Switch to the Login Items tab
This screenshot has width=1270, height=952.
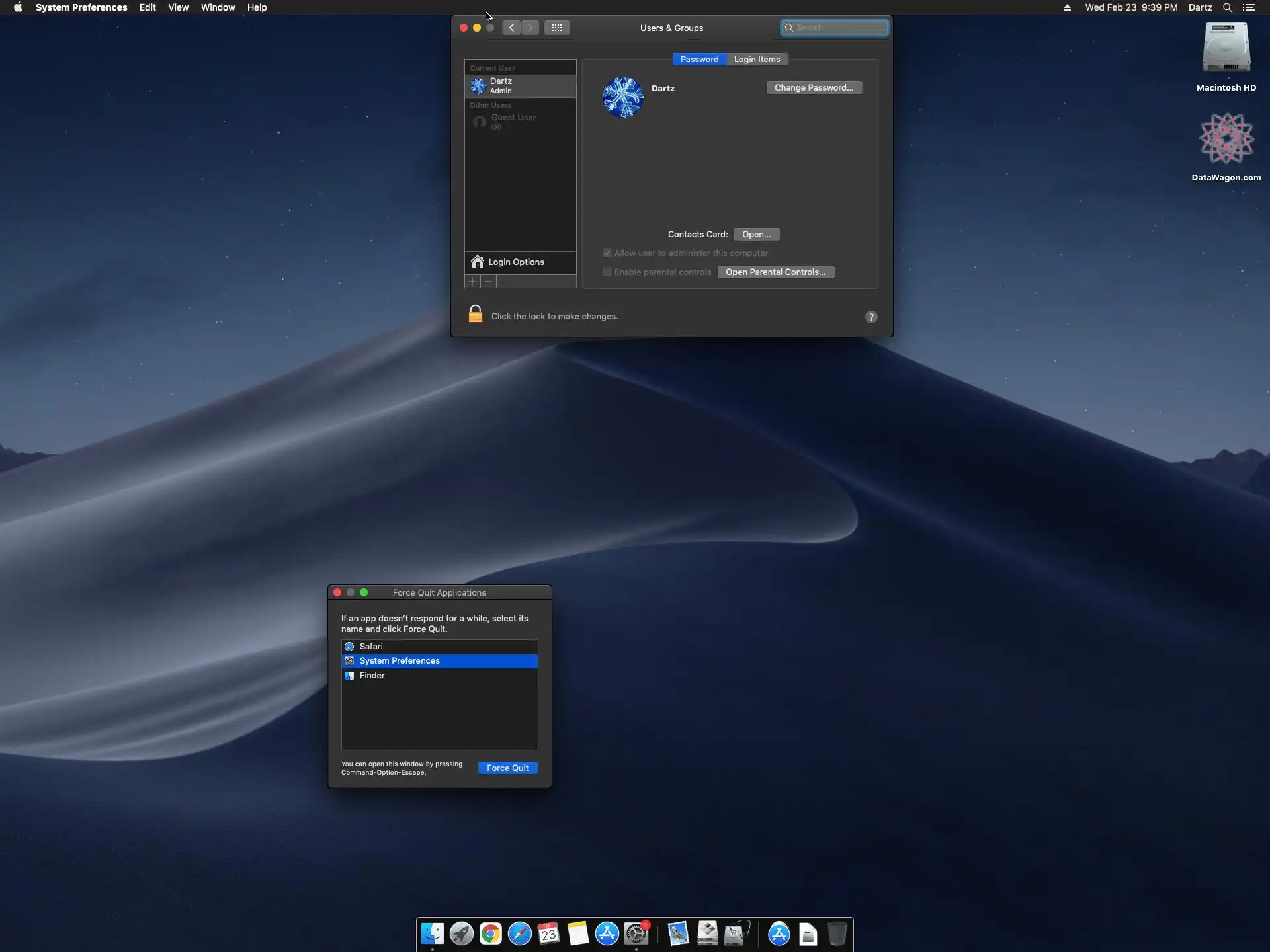[x=757, y=59]
